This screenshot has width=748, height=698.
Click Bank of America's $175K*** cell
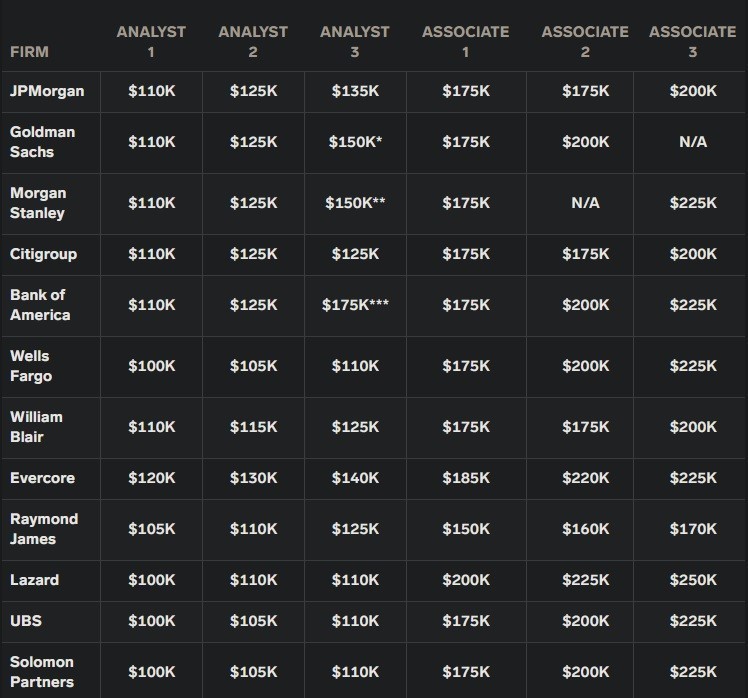[355, 305]
